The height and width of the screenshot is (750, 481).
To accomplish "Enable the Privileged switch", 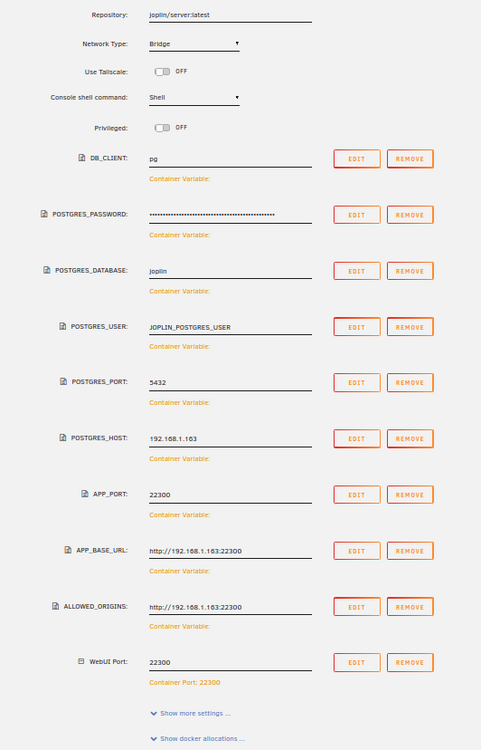I will coord(162,128).
